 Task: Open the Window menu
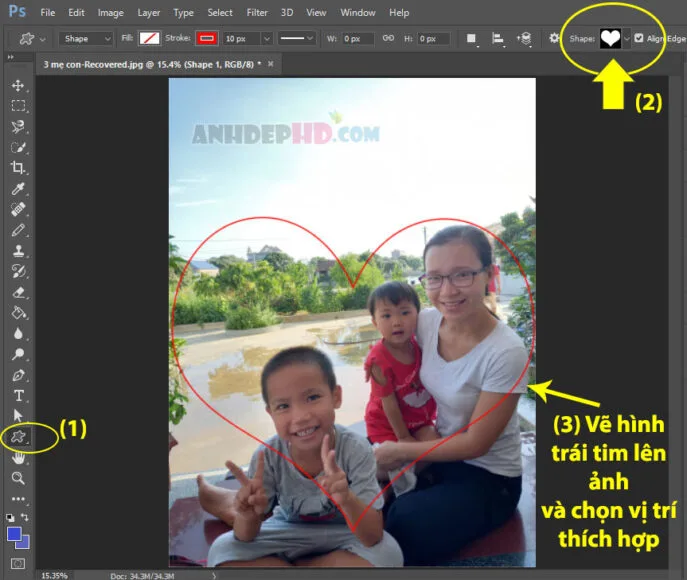click(x=358, y=13)
